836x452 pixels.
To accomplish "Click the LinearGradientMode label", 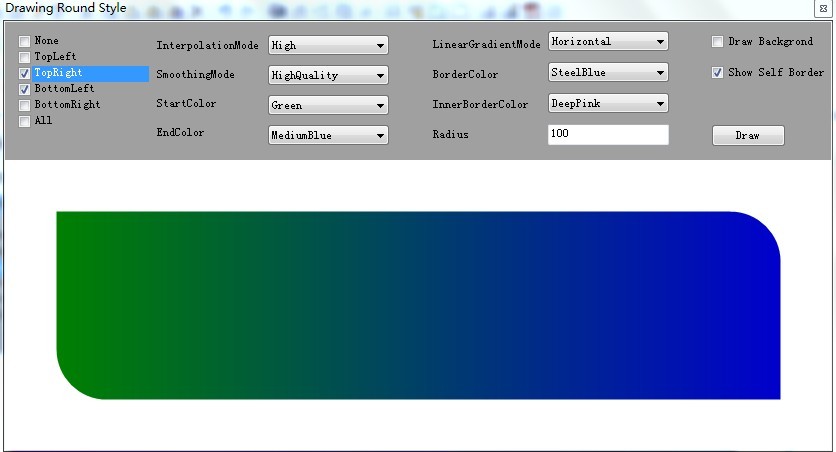I will click(486, 45).
